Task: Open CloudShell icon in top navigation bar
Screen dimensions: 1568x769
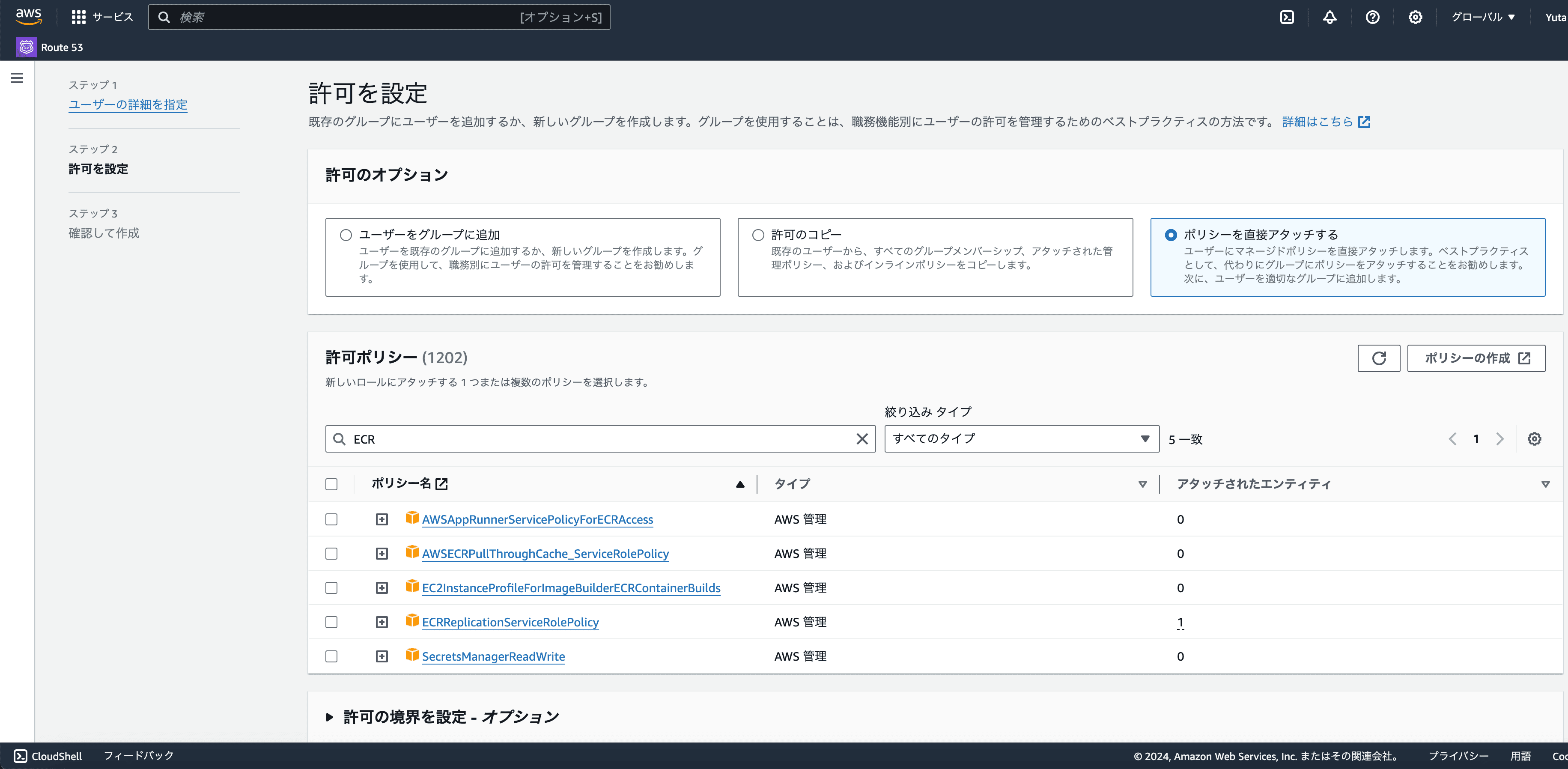Action: point(1287,17)
